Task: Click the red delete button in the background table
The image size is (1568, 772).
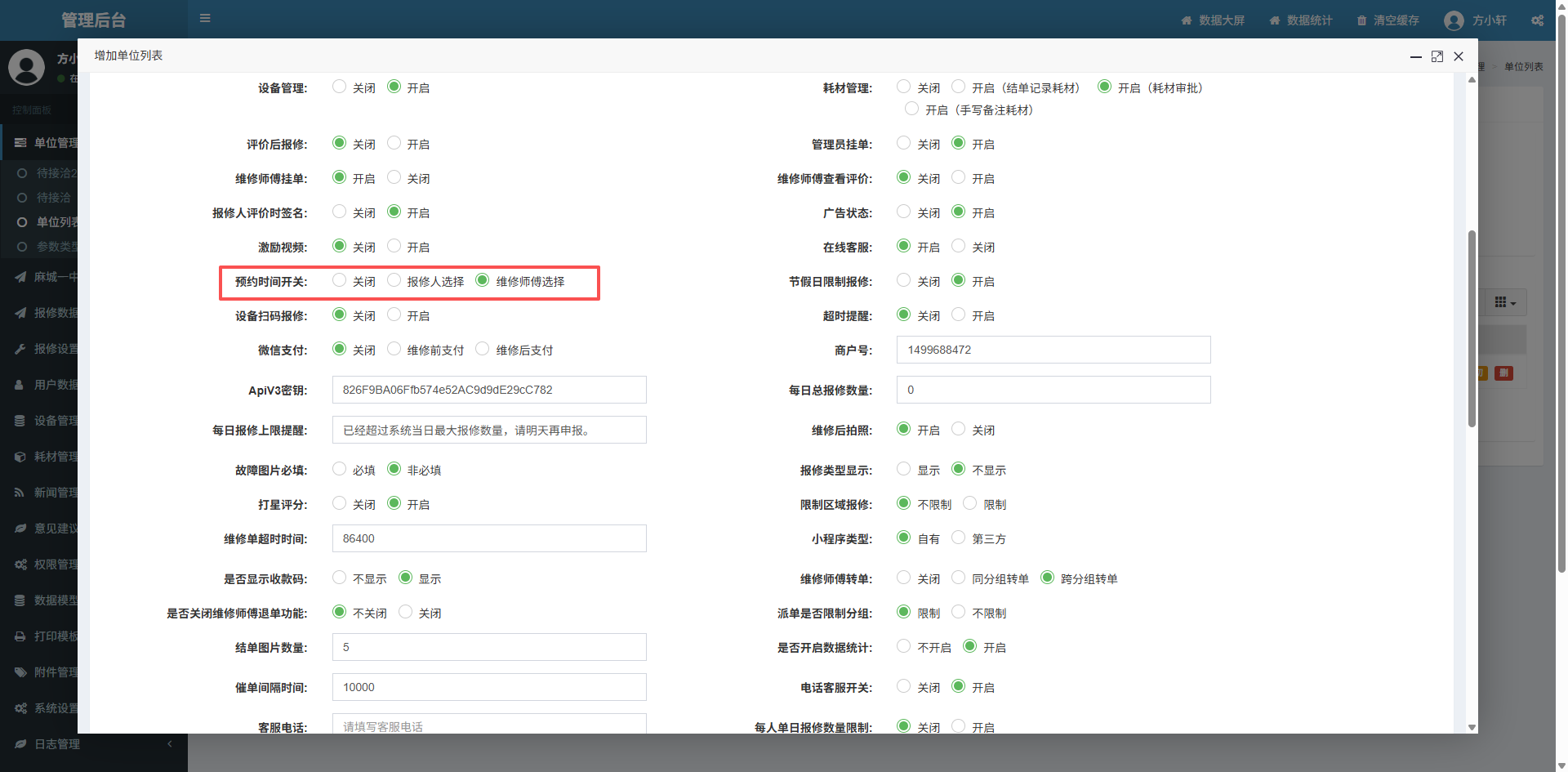Action: pos(1503,373)
